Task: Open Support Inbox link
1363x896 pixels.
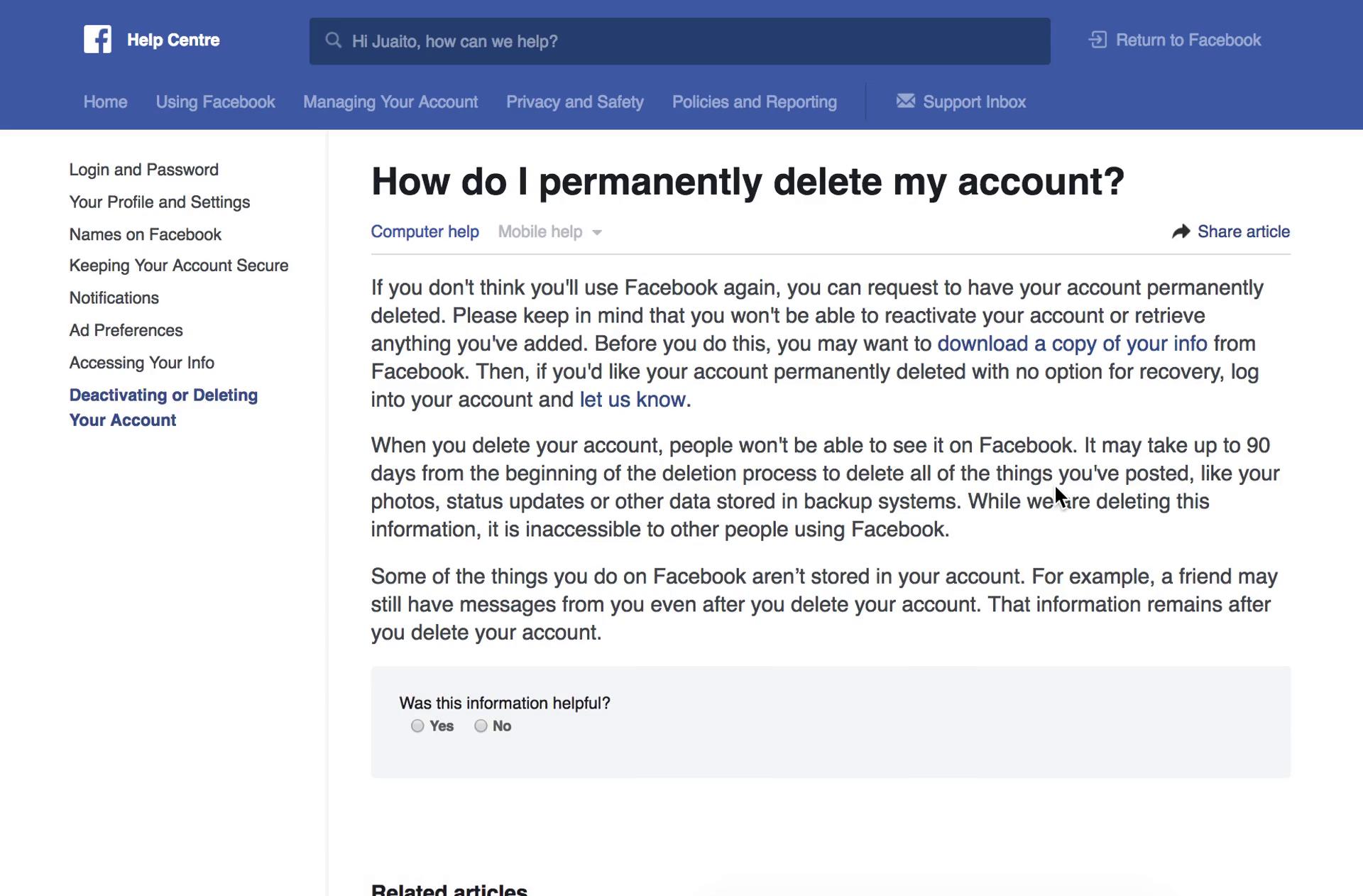Action: pos(974,102)
